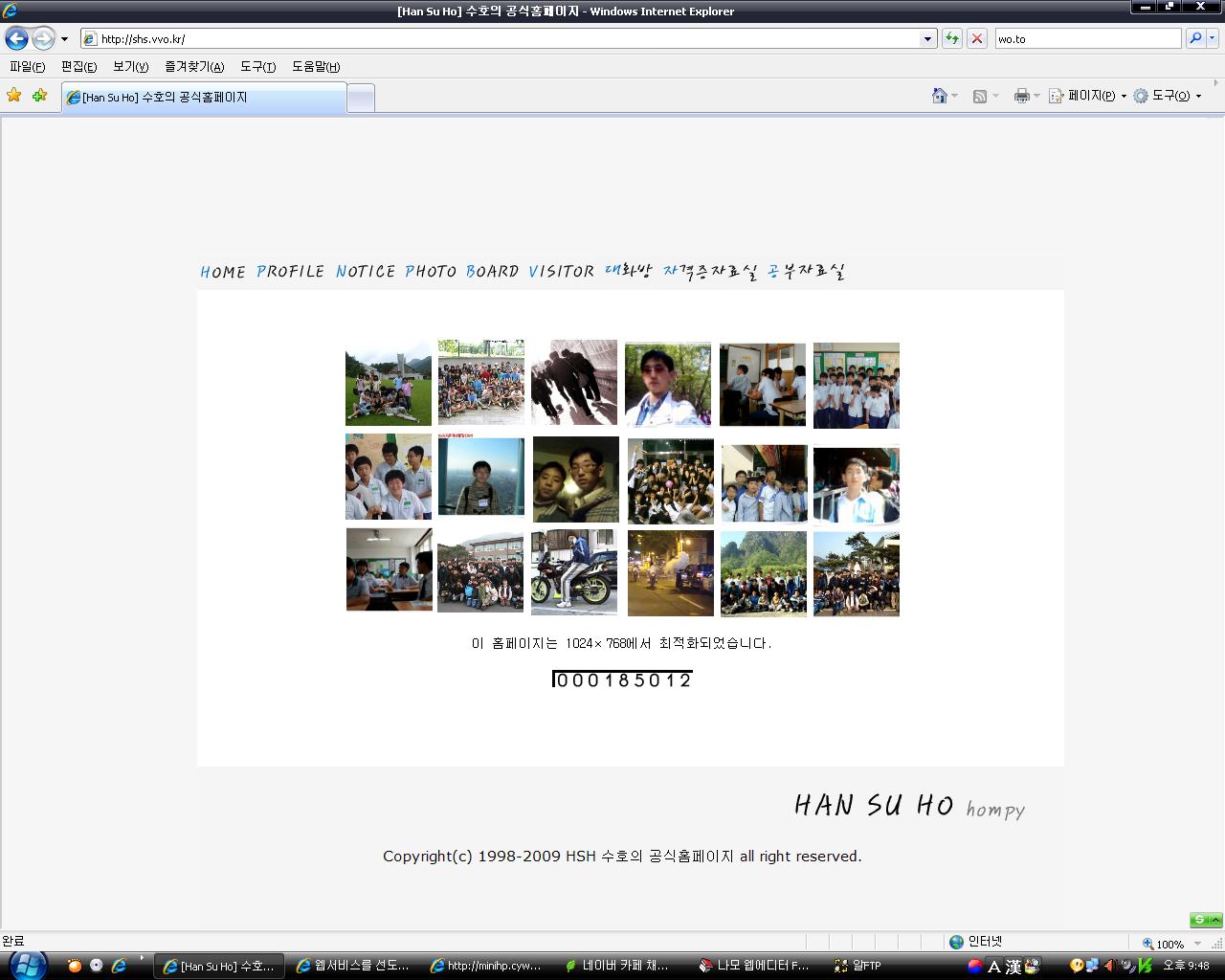Click the PROFILE navigation link
This screenshot has height=980, width=1225.
pos(290,272)
